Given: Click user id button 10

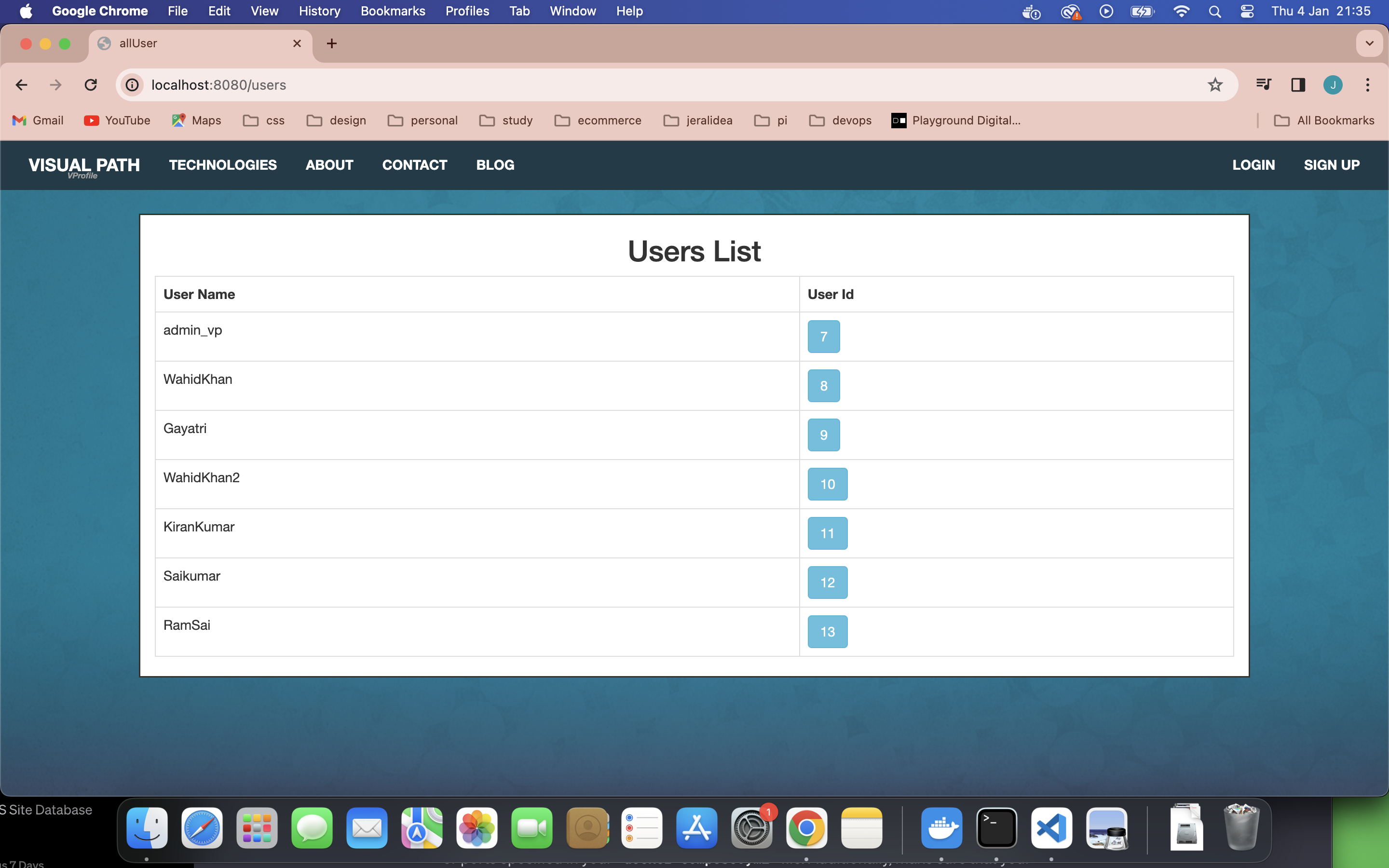Looking at the screenshot, I should coord(827,484).
